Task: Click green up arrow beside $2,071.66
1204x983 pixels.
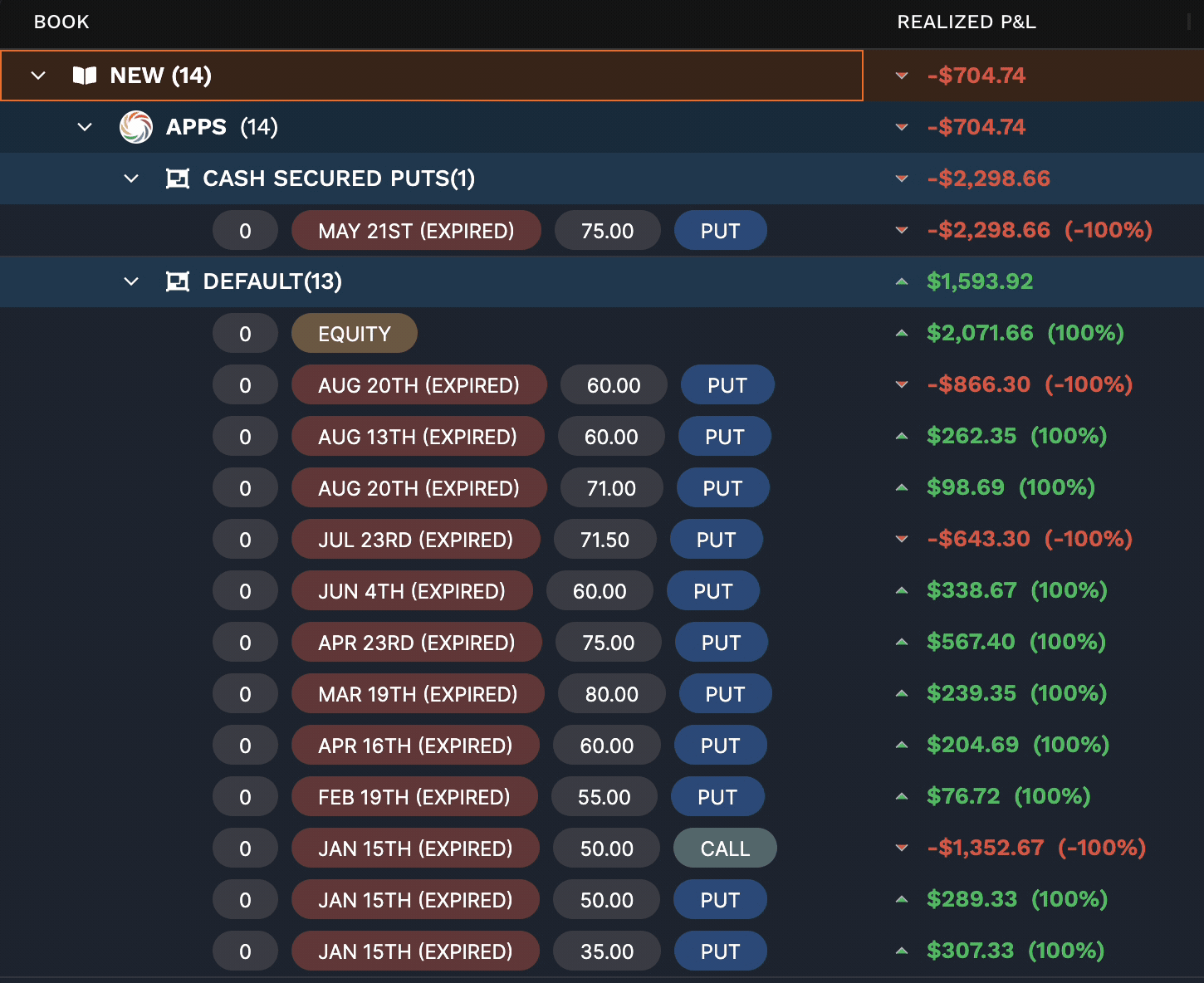Action: tap(902, 333)
